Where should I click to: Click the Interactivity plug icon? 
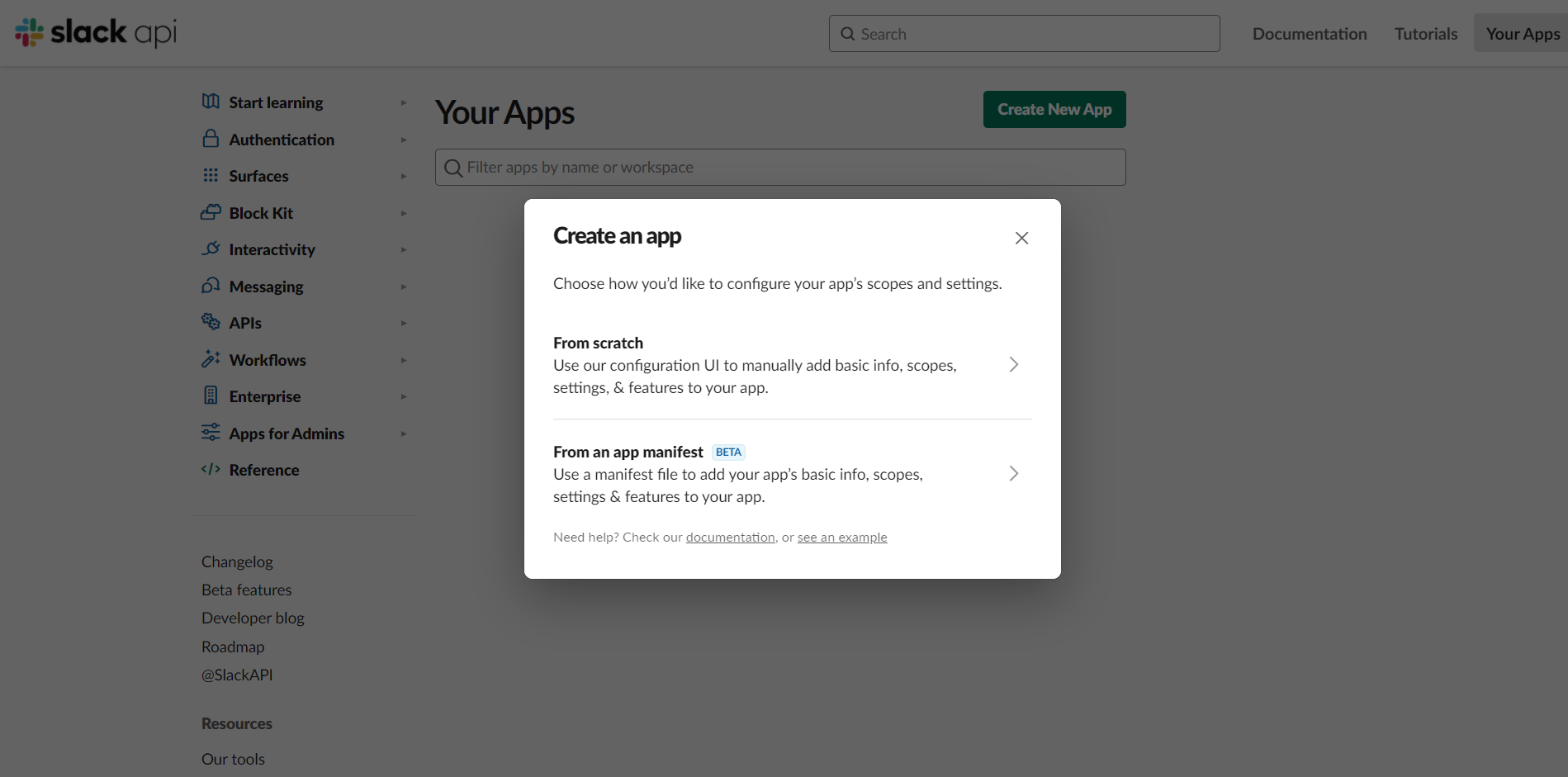pos(211,249)
